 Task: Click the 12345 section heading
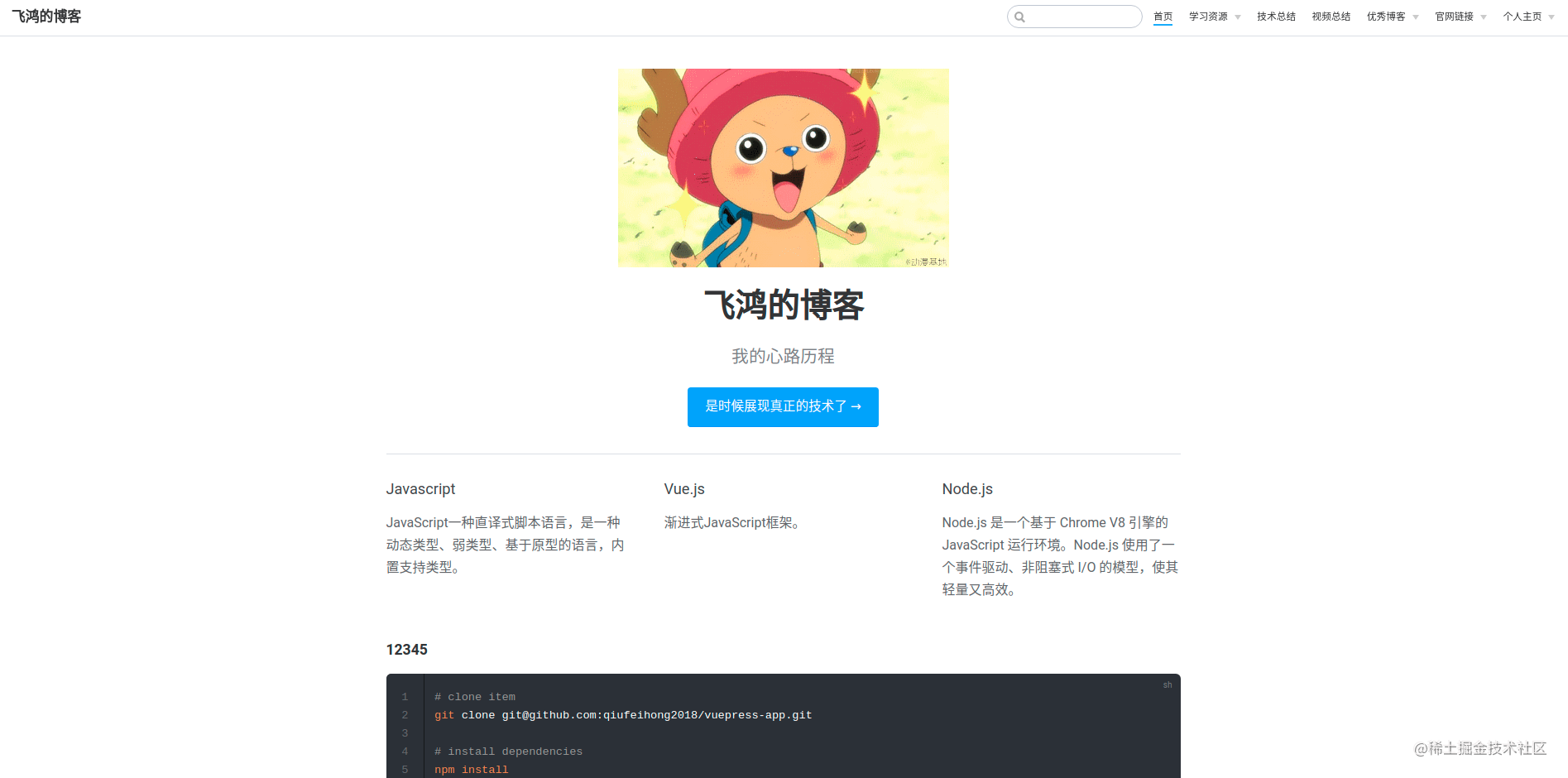click(407, 650)
